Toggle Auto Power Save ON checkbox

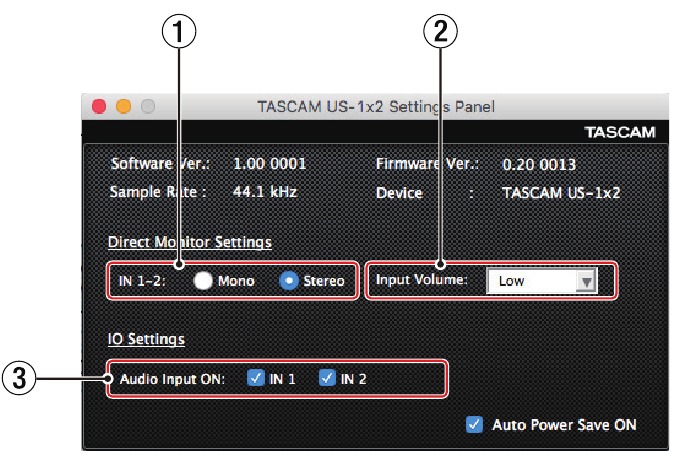(474, 424)
